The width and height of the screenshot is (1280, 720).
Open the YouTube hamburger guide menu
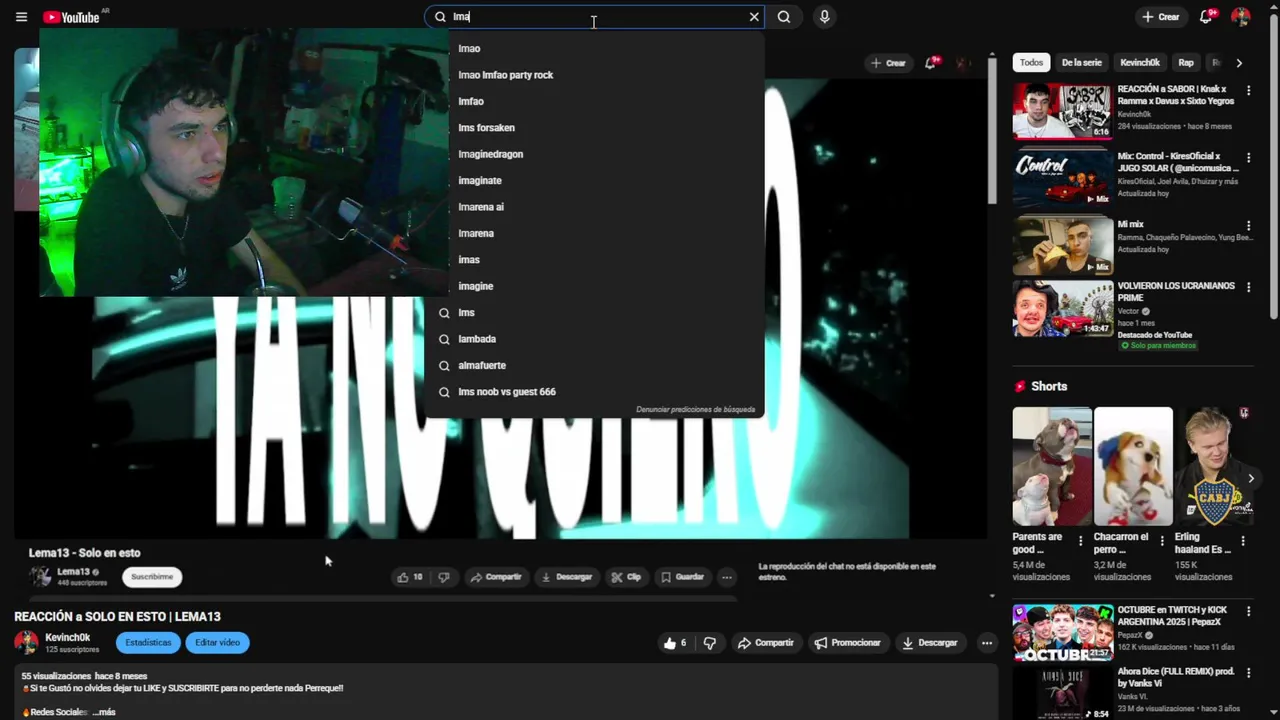tap(21, 17)
